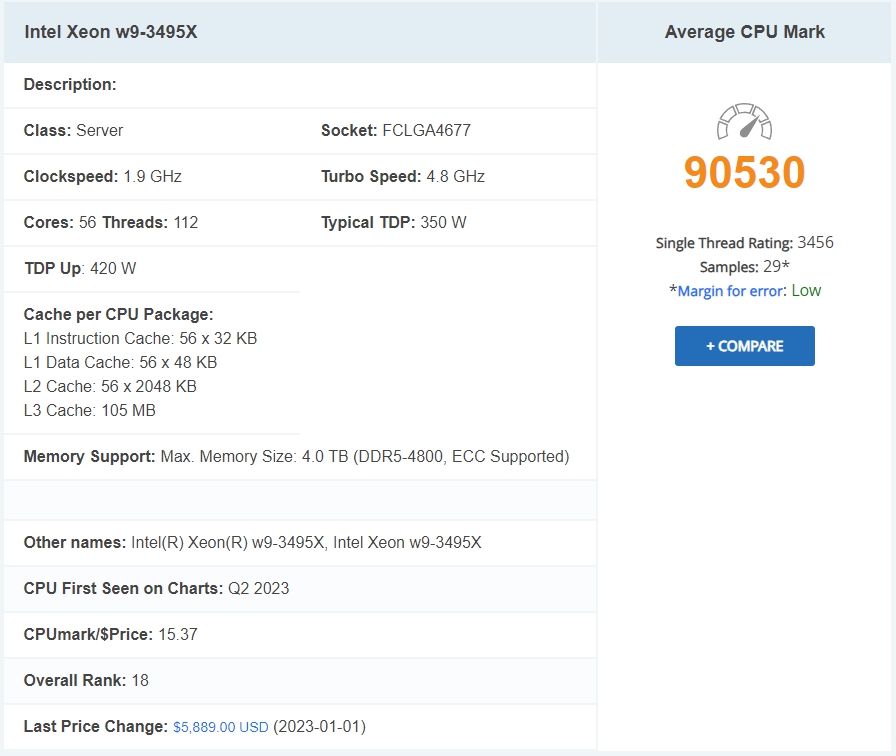Select the TDP Up: 420 W row
This screenshot has width=896, height=756.
pos(80,269)
